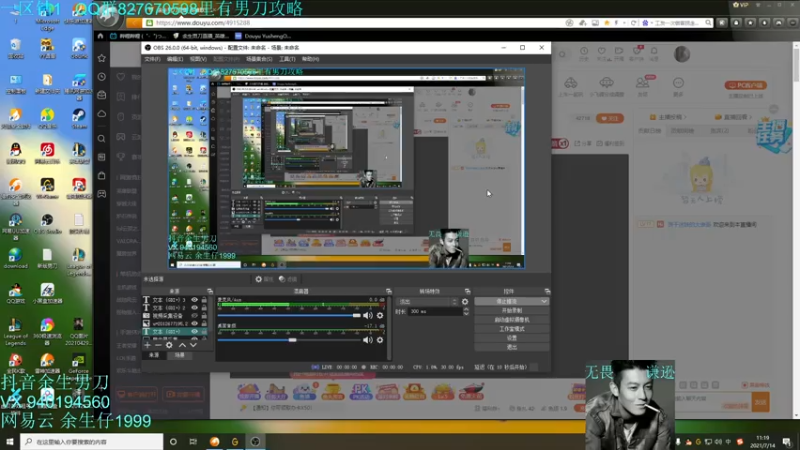The image size is (800, 450).
Task: Click the add source plus icon in OBS
Action: tap(147, 345)
